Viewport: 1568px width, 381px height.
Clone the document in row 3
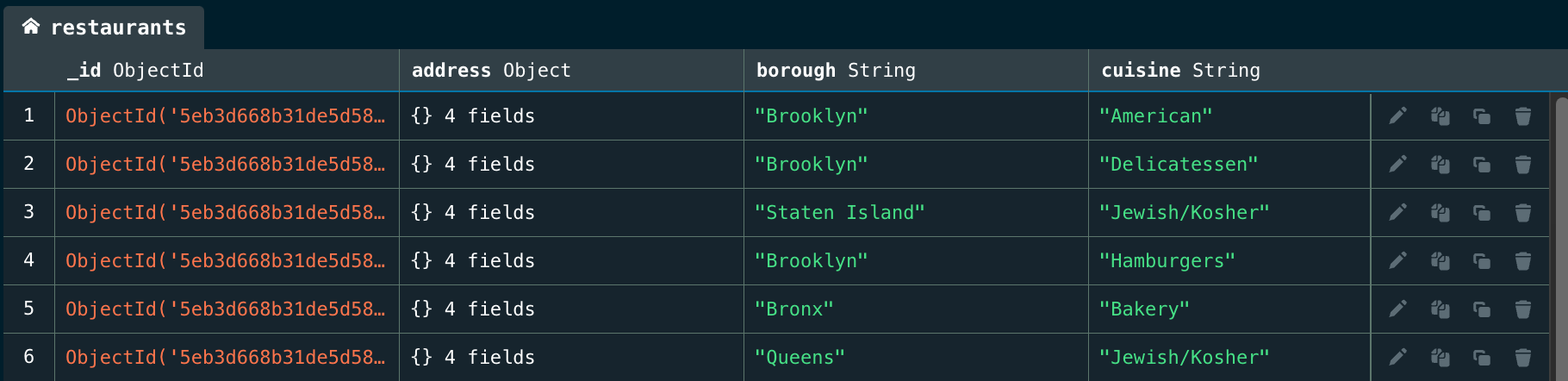(1481, 212)
